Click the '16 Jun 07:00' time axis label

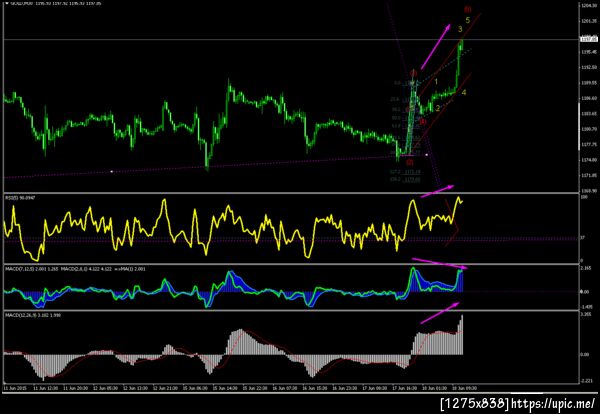[285, 388]
